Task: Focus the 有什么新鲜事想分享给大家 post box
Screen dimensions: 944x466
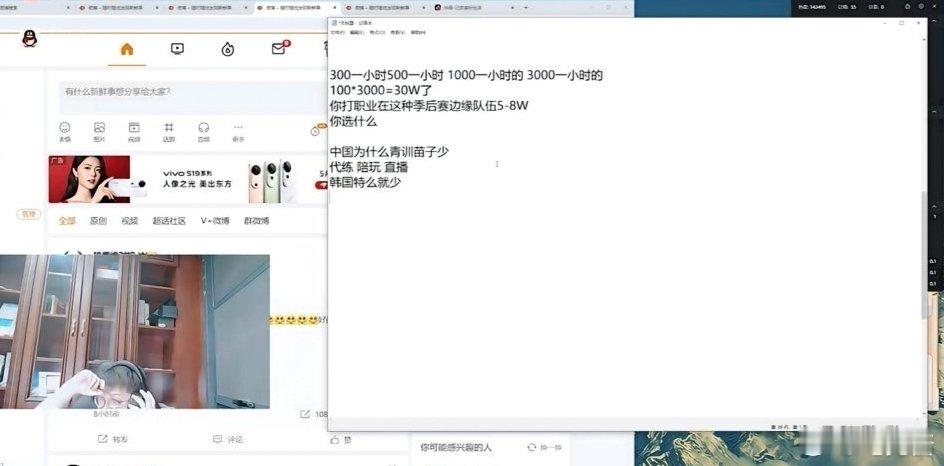Action: [194, 98]
